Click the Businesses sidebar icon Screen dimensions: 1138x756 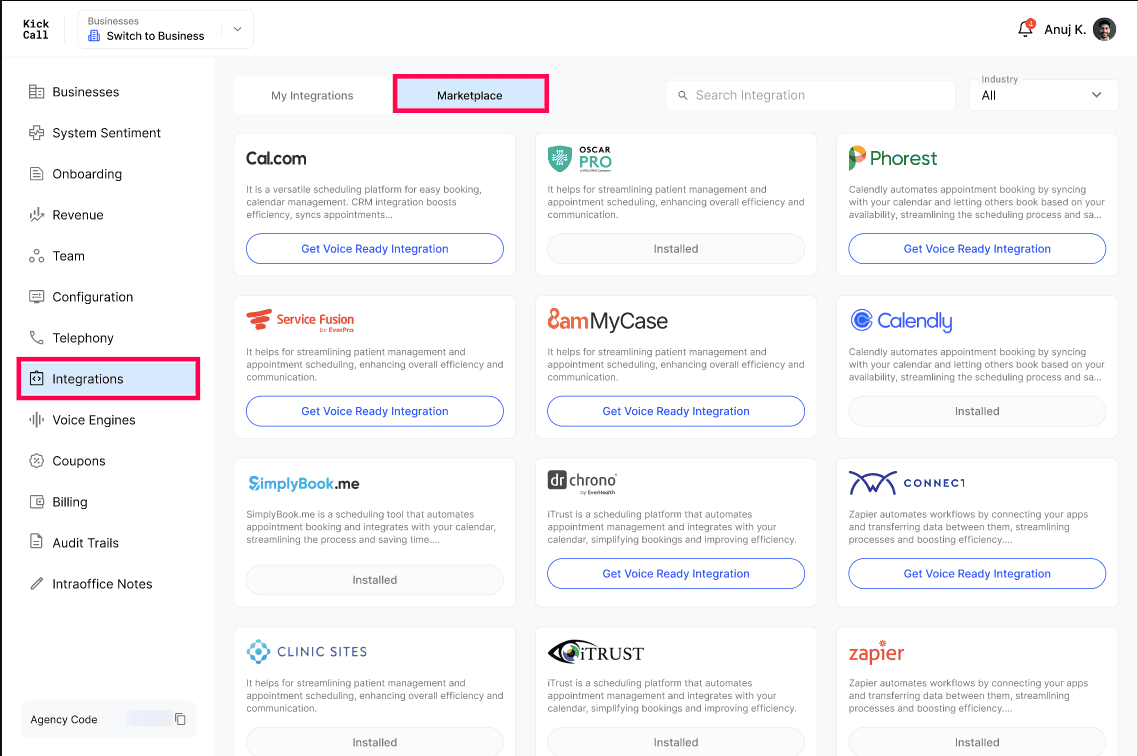coord(36,91)
